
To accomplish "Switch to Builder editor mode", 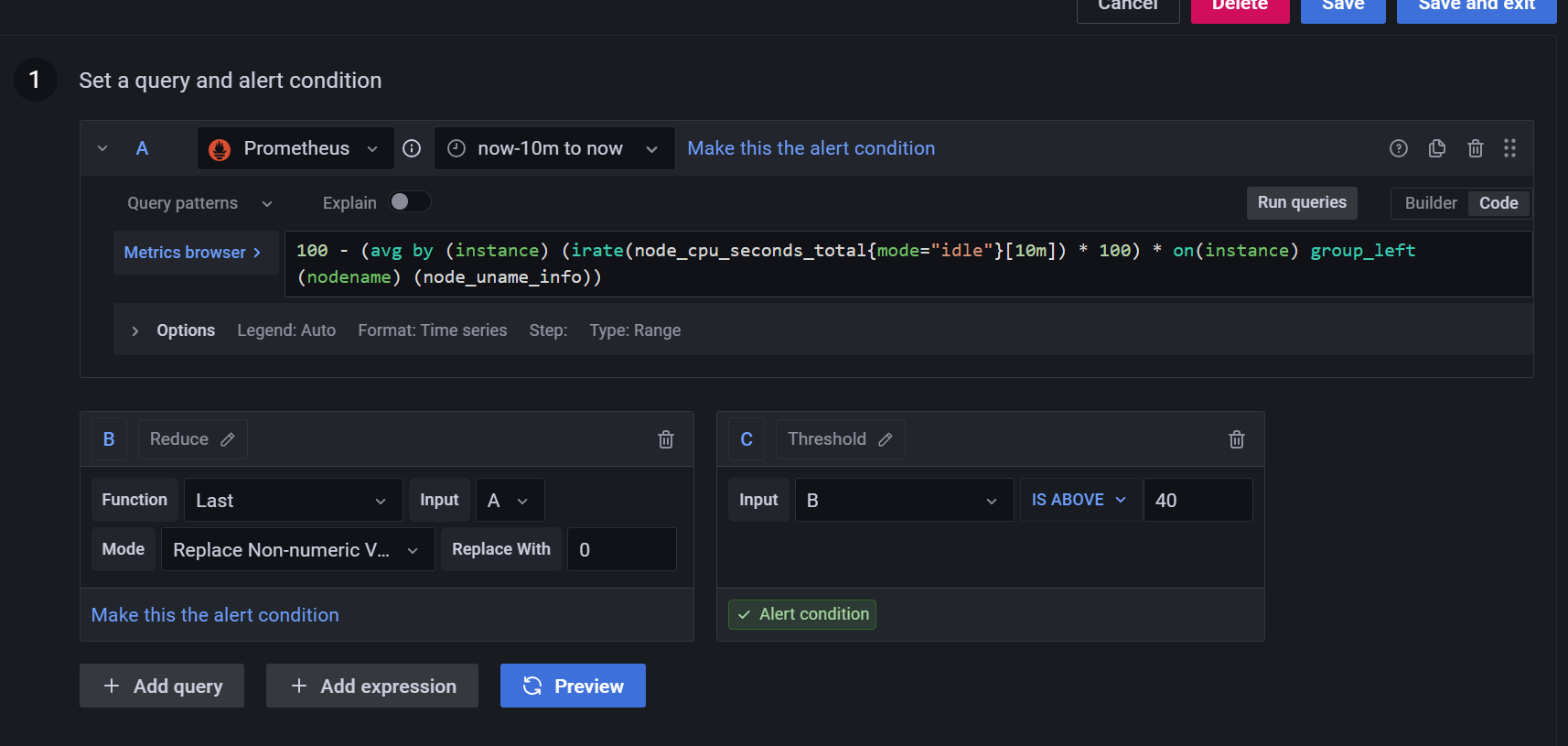I will coord(1430,203).
